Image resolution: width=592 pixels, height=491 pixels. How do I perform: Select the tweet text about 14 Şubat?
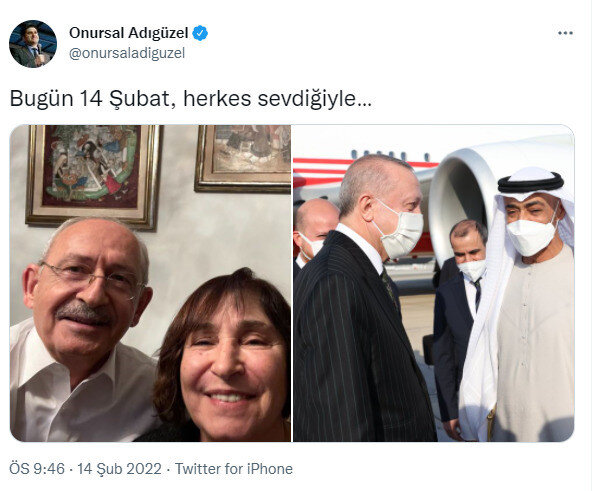(x=191, y=99)
